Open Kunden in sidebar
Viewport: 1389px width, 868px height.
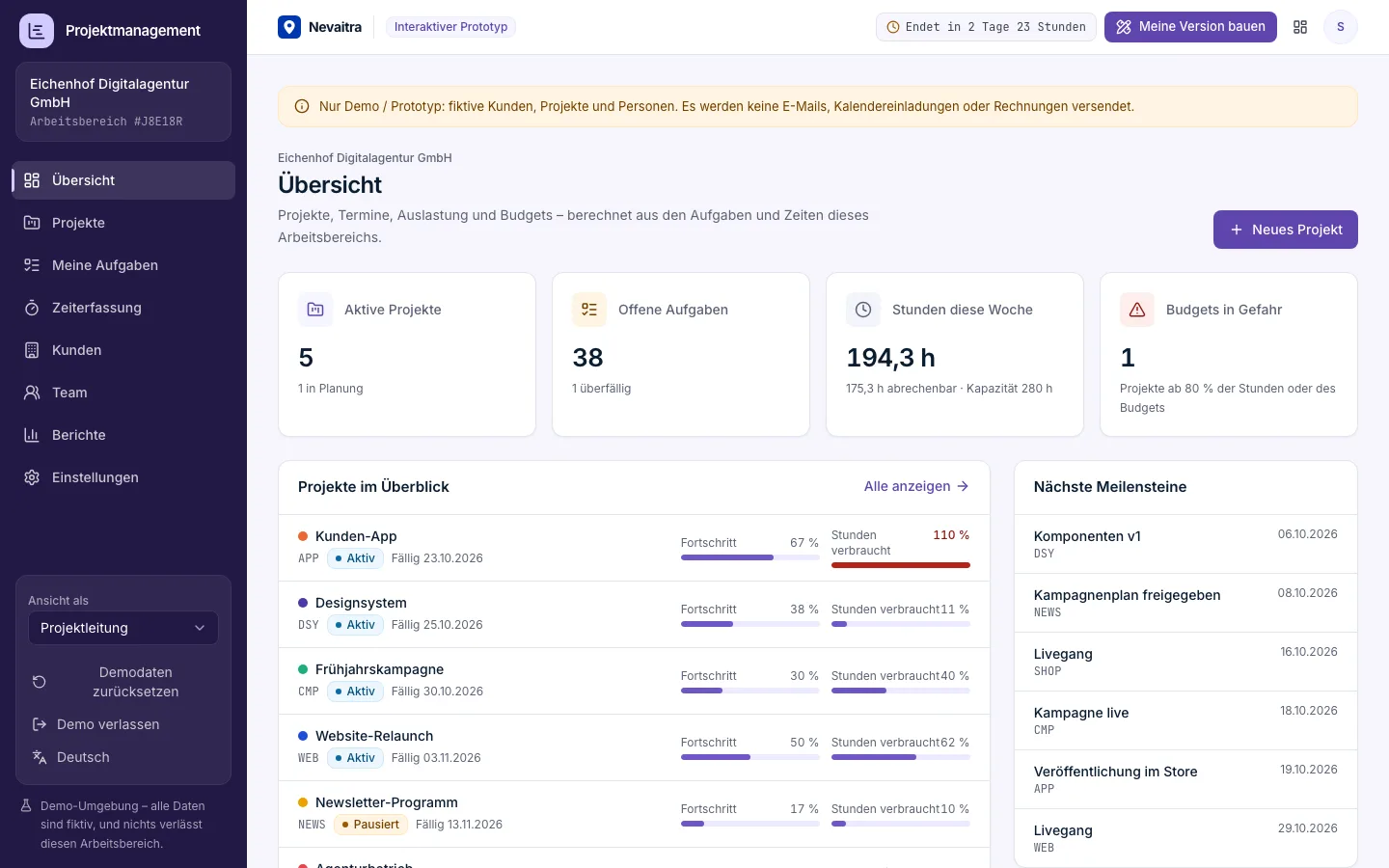coord(123,350)
